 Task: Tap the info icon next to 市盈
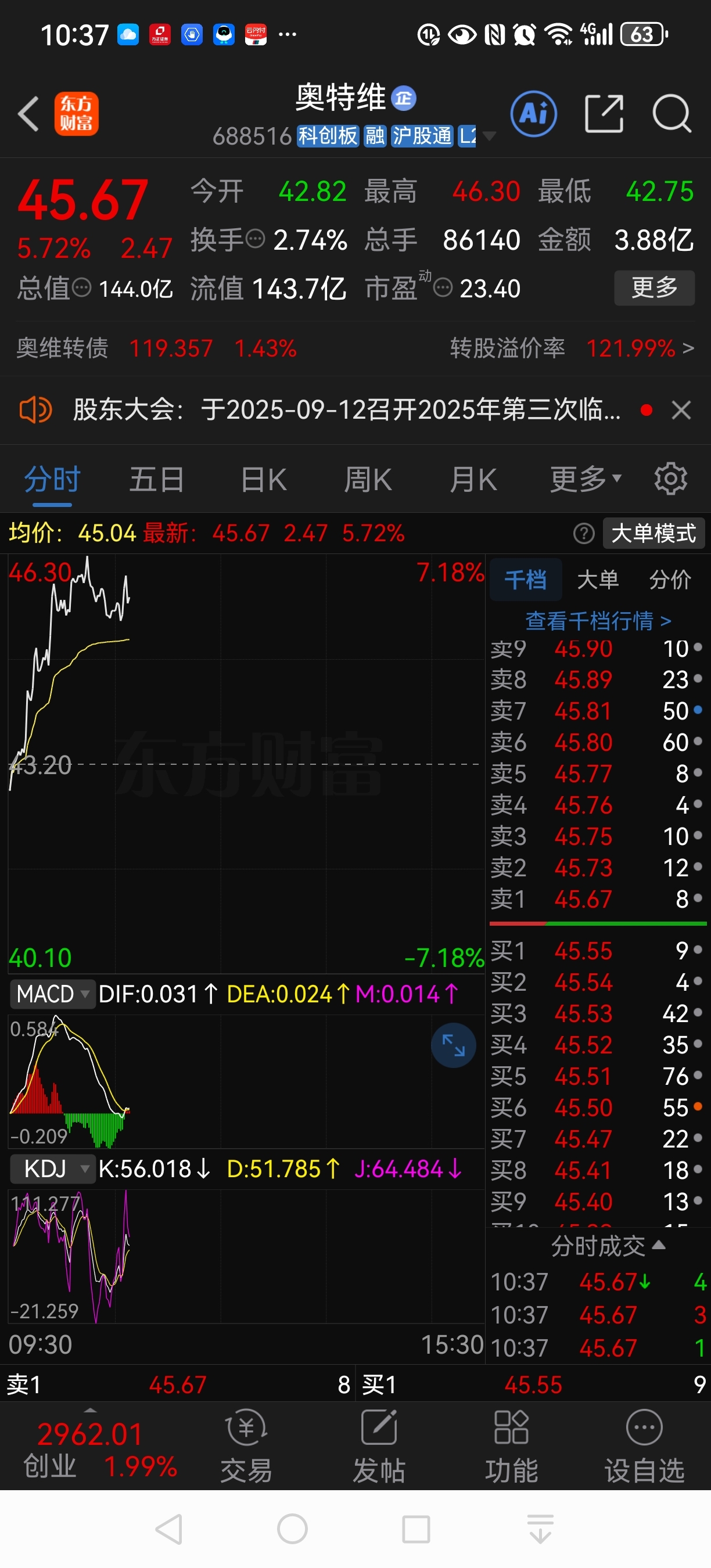443,287
